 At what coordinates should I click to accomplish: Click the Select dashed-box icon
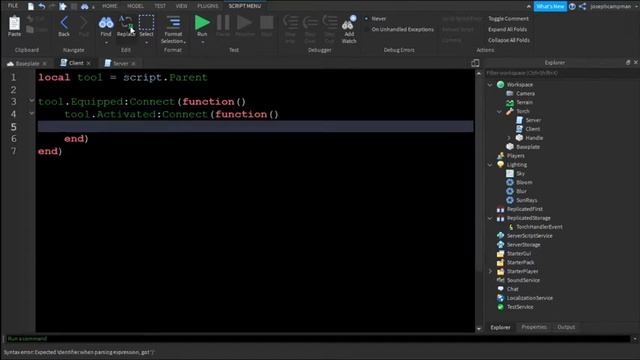[146, 22]
